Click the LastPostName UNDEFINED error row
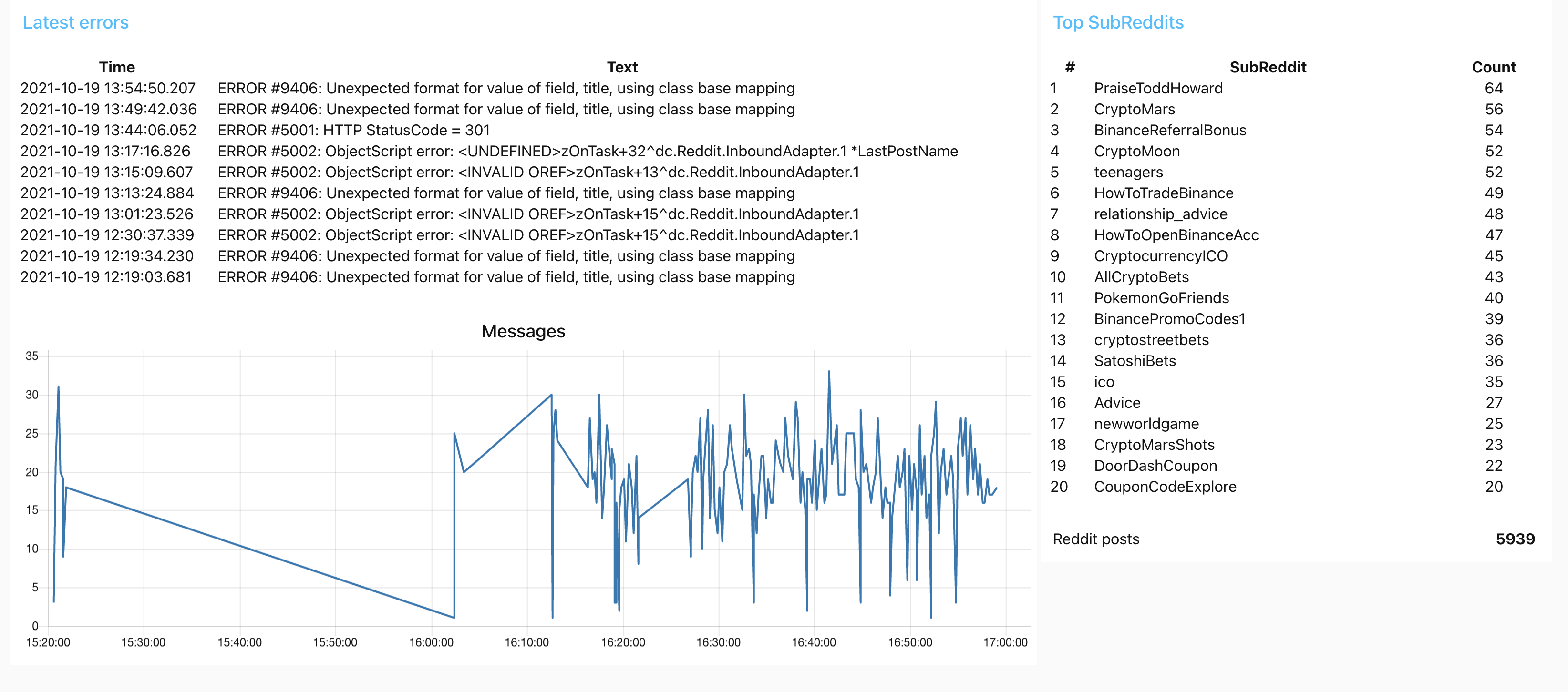 (x=588, y=152)
